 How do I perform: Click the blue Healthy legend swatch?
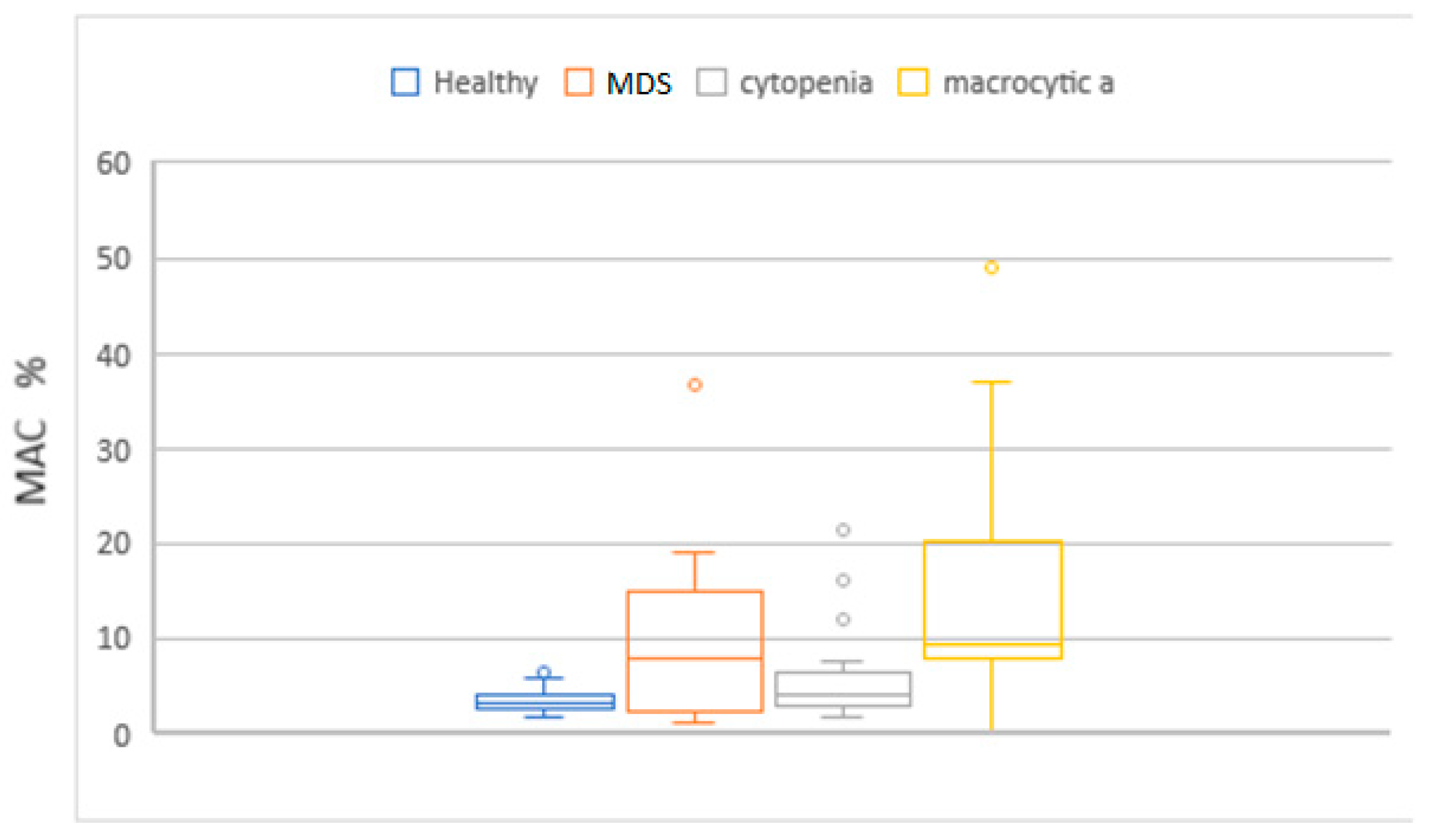pyautogui.click(x=405, y=82)
